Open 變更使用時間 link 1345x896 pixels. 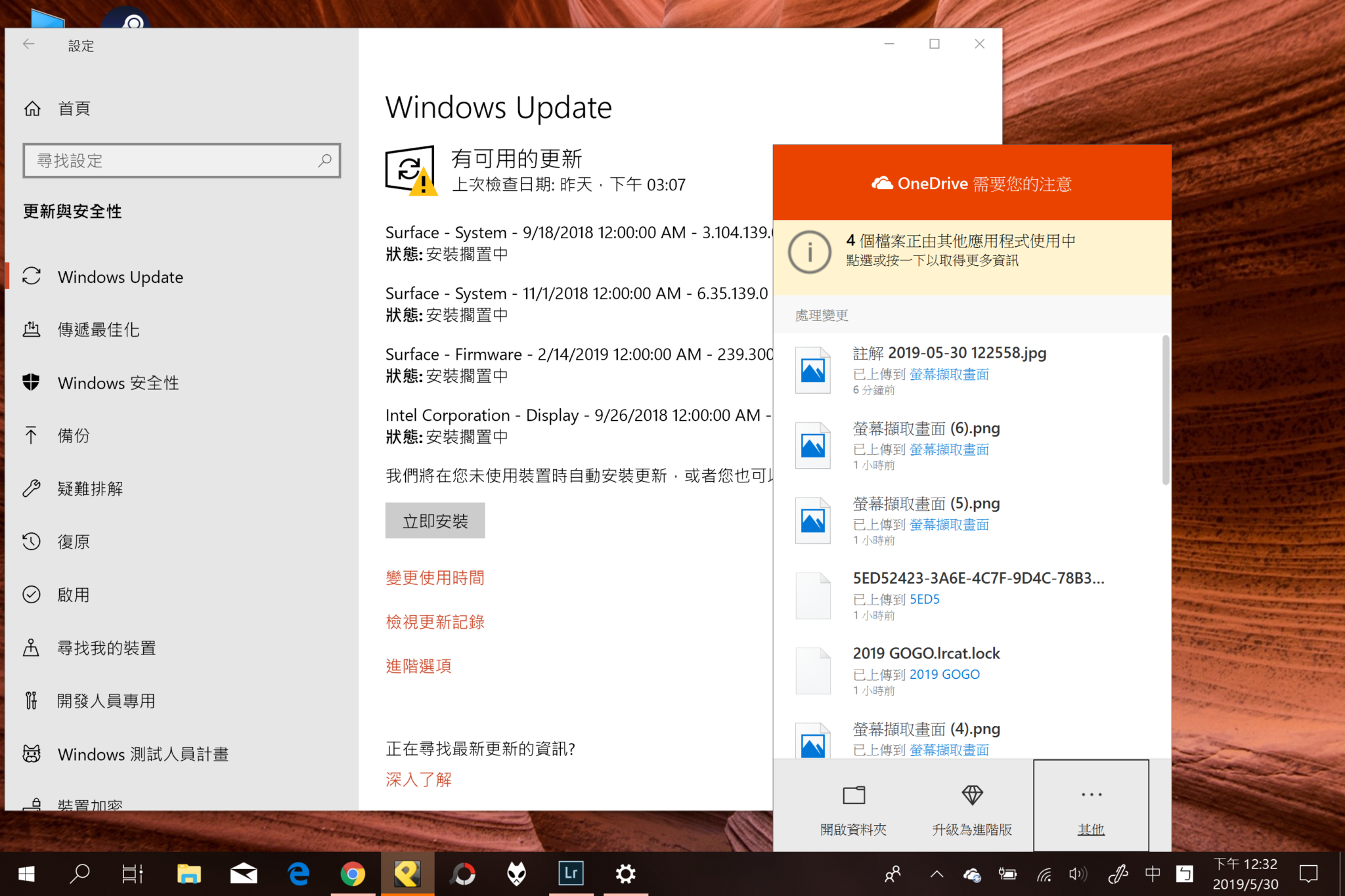(x=435, y=578)
